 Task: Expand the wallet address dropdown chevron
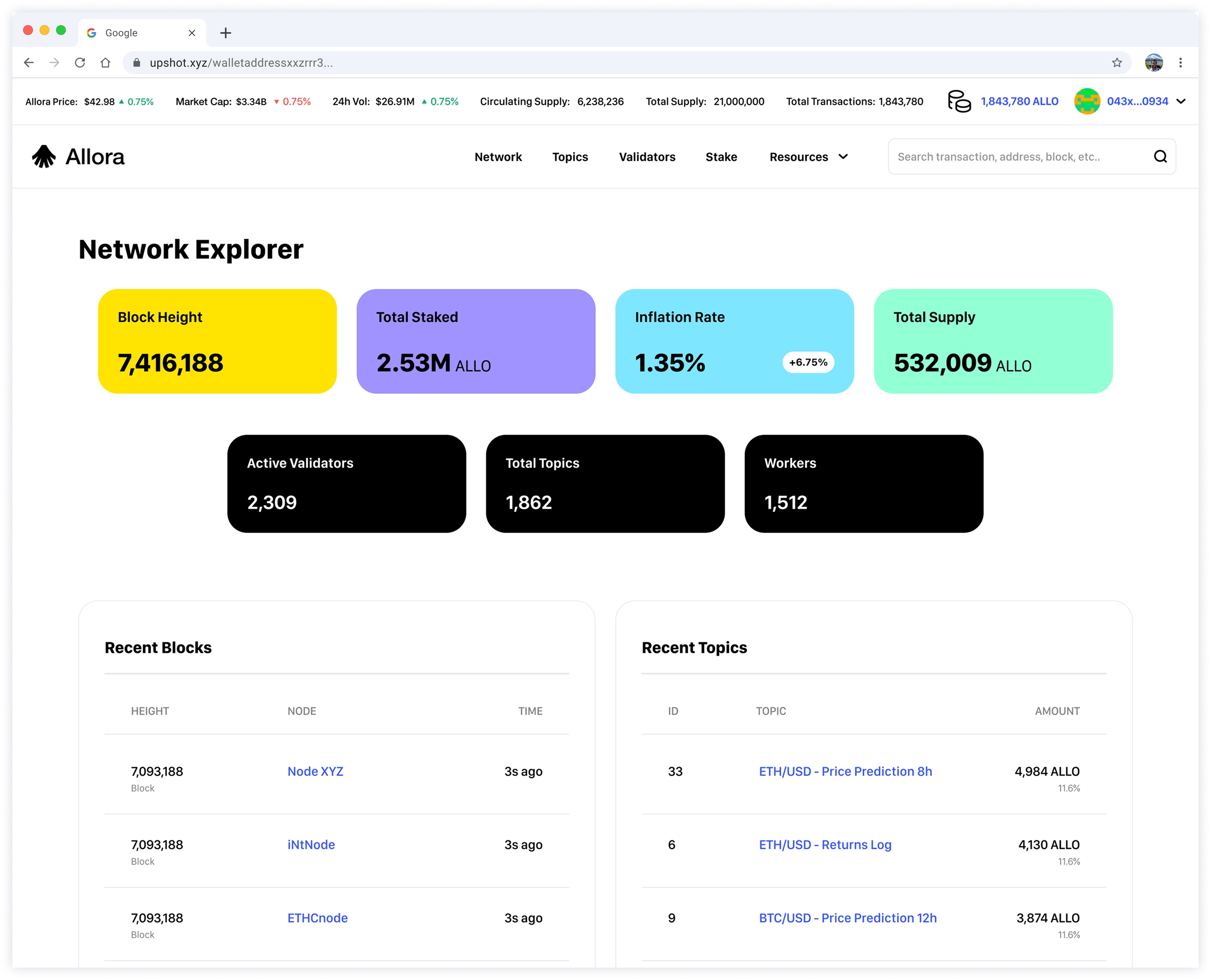point(1181,102)
